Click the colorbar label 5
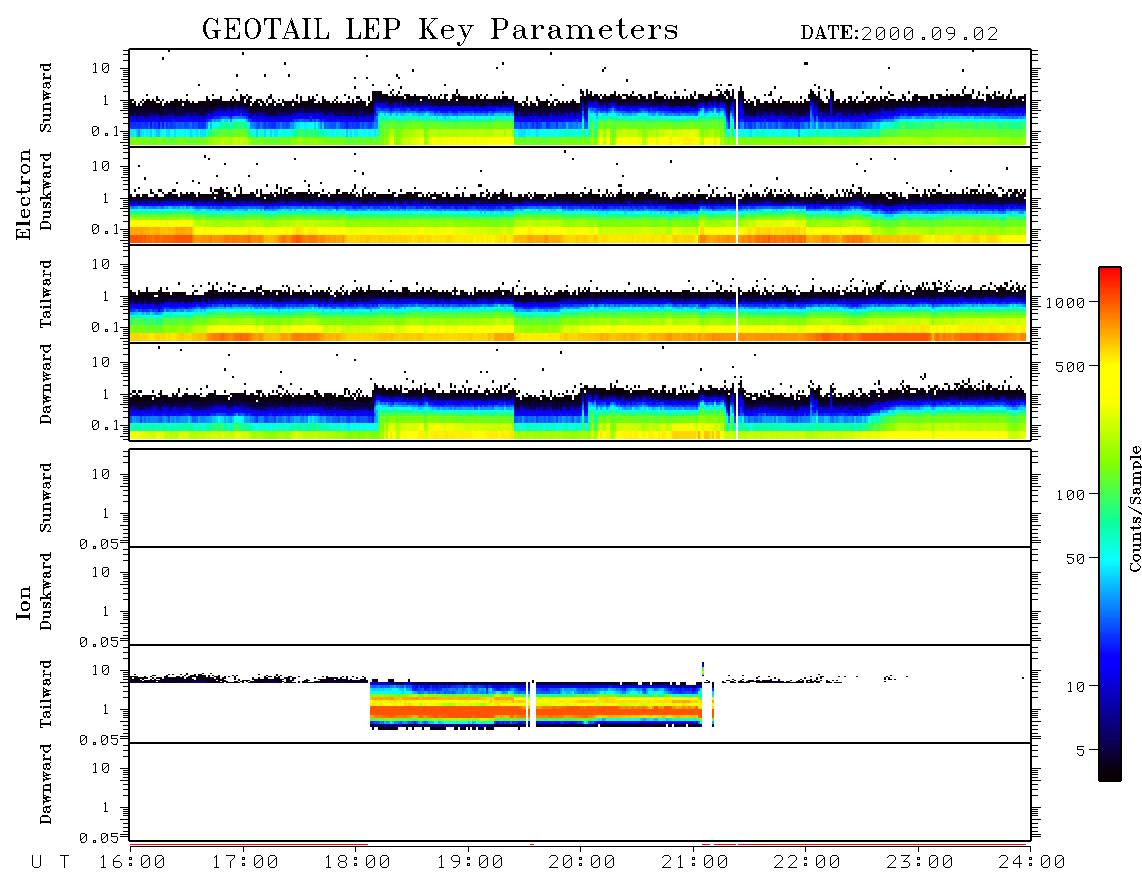Screen dimensions: 1142x880 (x=1081, y=751)
